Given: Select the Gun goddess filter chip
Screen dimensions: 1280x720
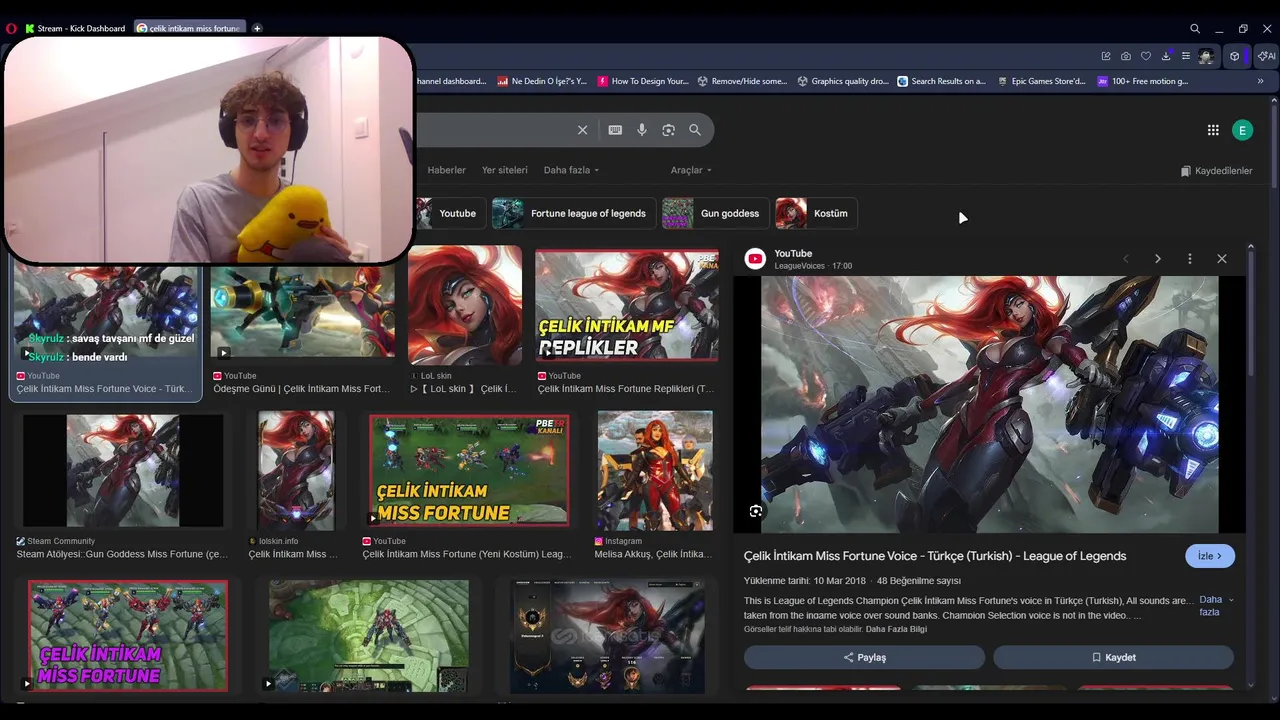Looking at the screenshot, I should coord(714,213).
